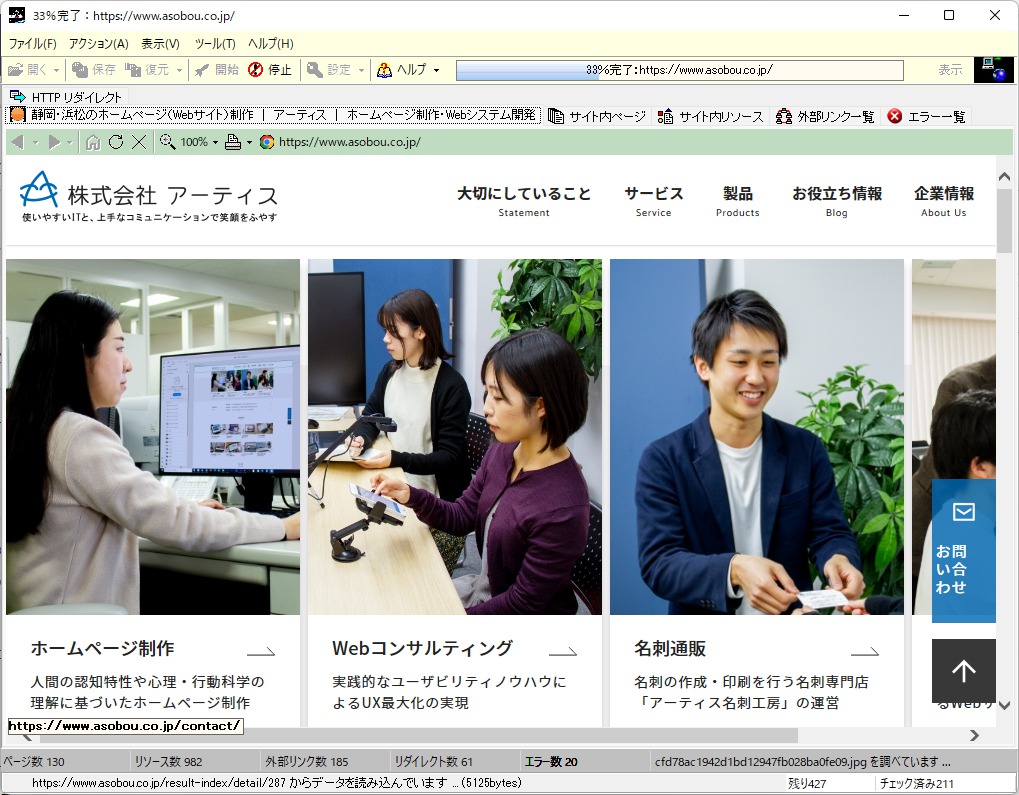Open 大切にしていること Statement nav link
1019x795 pixels.
point(524,202)
